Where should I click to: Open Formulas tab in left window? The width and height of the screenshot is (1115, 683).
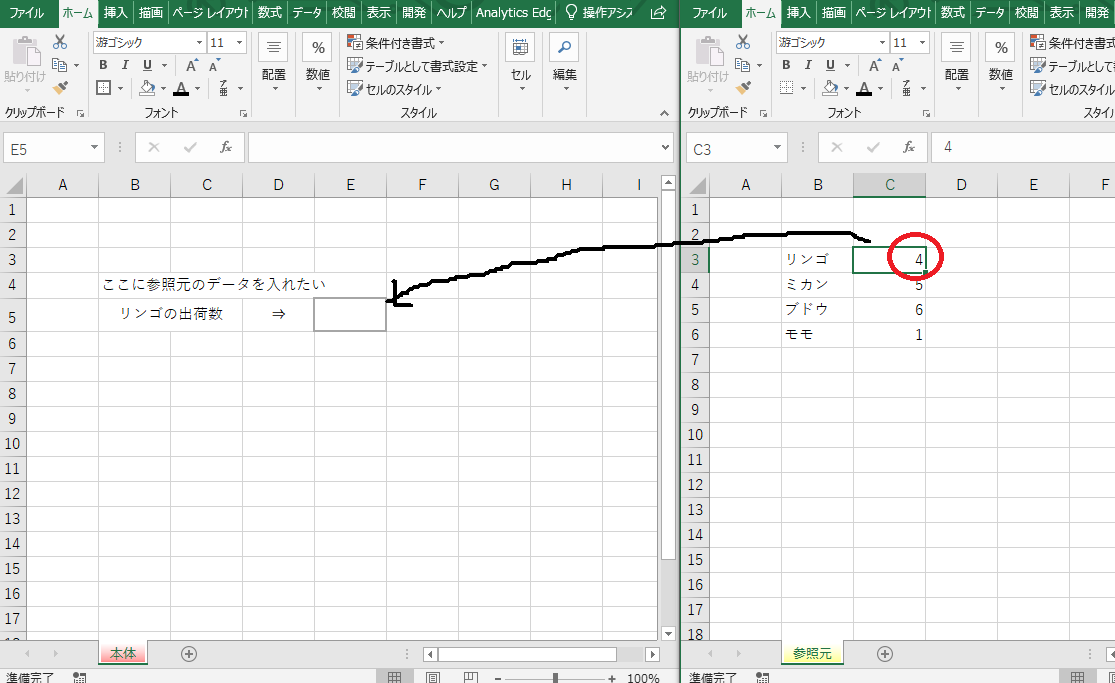point(270,13)
